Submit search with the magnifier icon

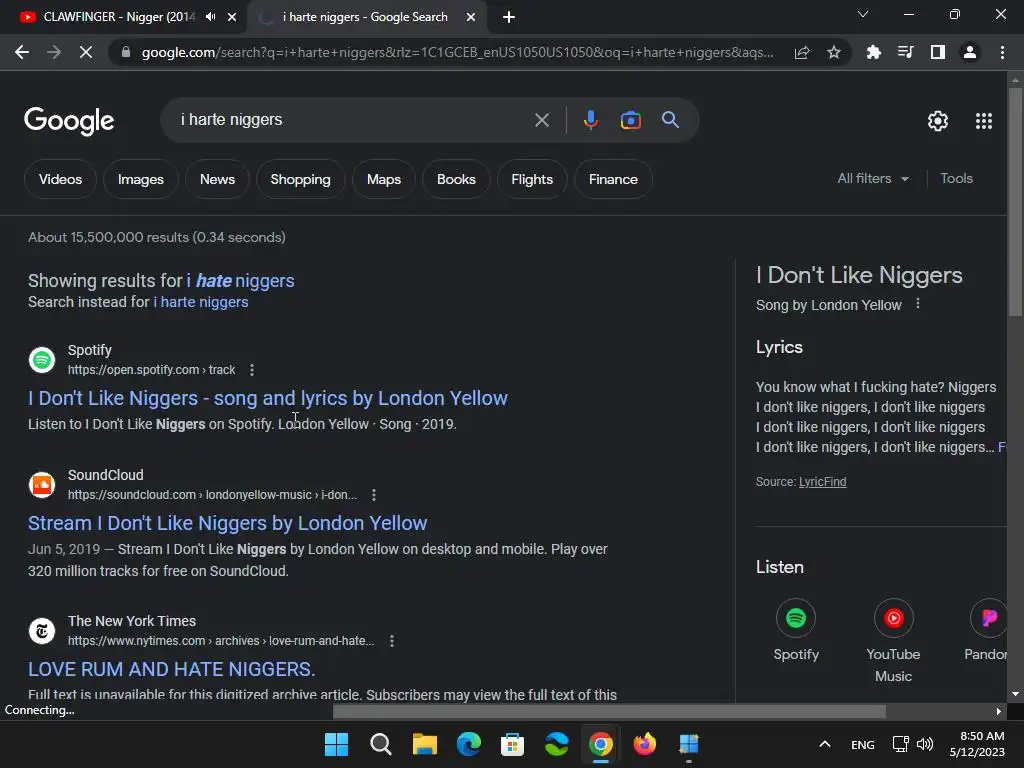pos(671,120)
